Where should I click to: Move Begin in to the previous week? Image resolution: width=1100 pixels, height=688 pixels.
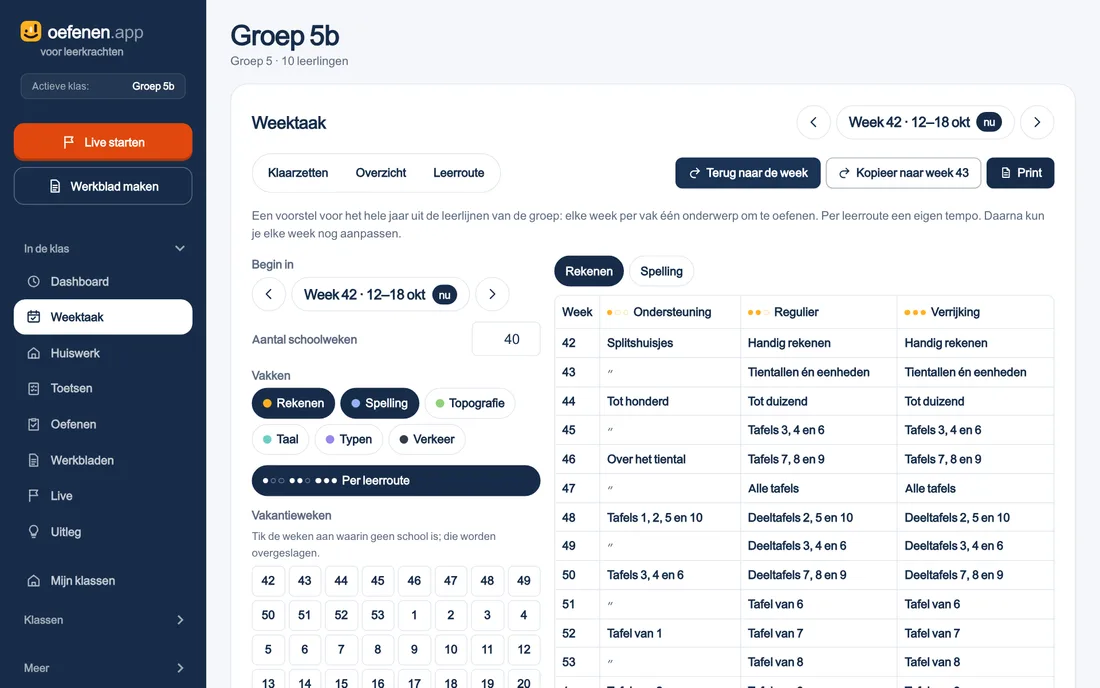point(269,294)
